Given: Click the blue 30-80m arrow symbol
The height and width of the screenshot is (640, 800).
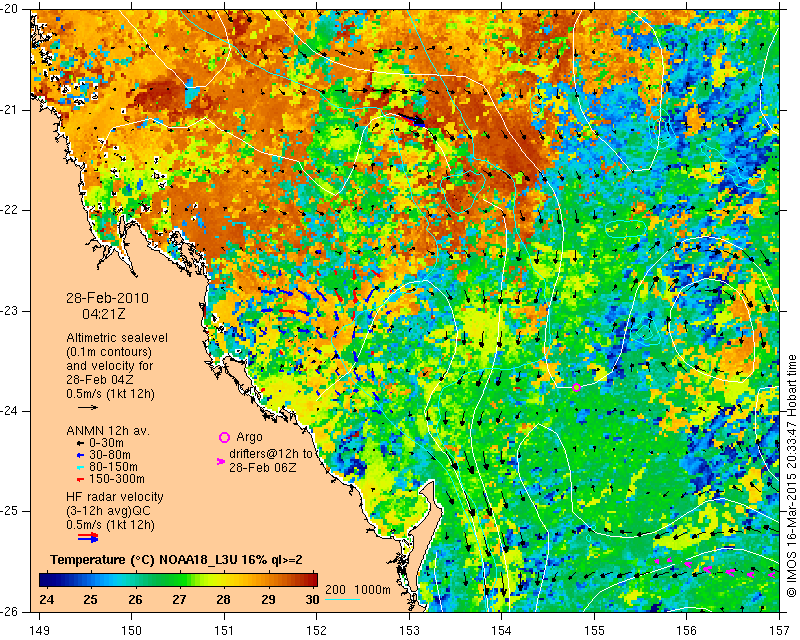Looking at the screenshot, I should point(80,455).
